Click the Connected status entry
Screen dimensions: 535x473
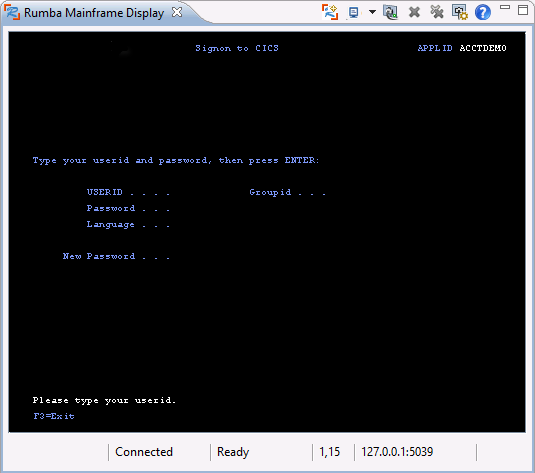click(144, 452)
